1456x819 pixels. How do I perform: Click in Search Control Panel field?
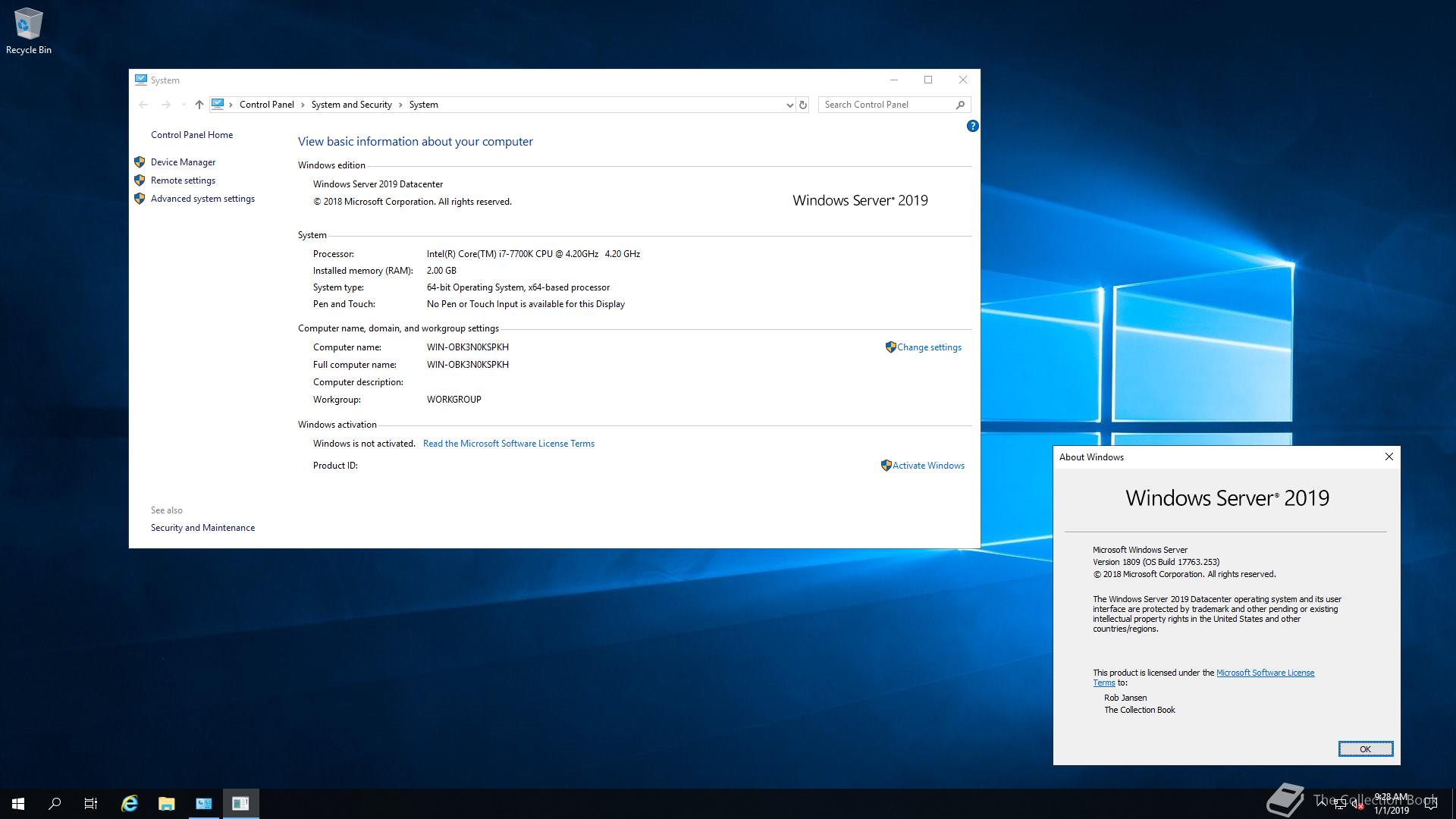pyautogui.click(x=886, y=105)
